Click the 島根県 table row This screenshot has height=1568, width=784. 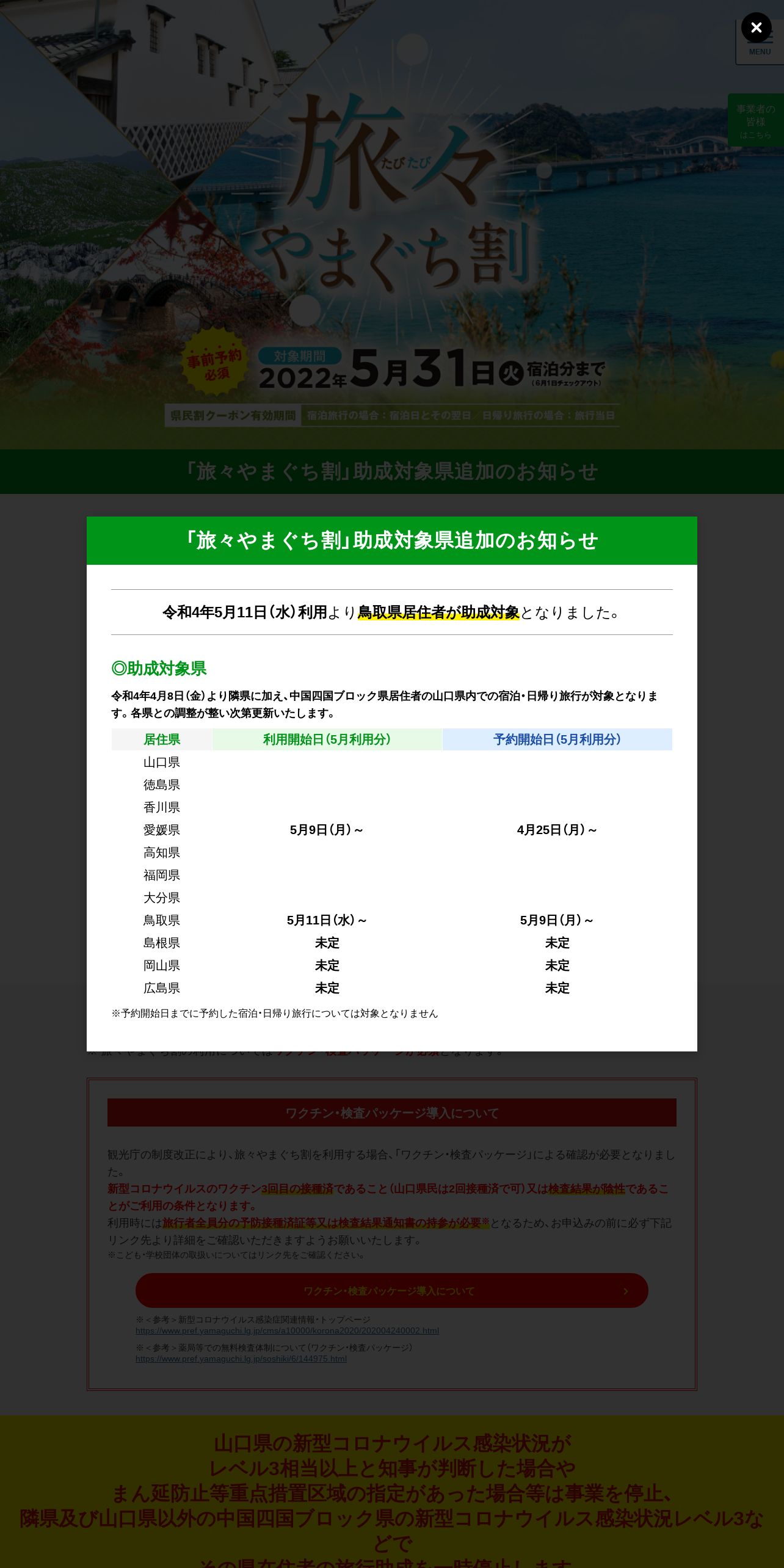pyautogui.click(x=392, y=943)
